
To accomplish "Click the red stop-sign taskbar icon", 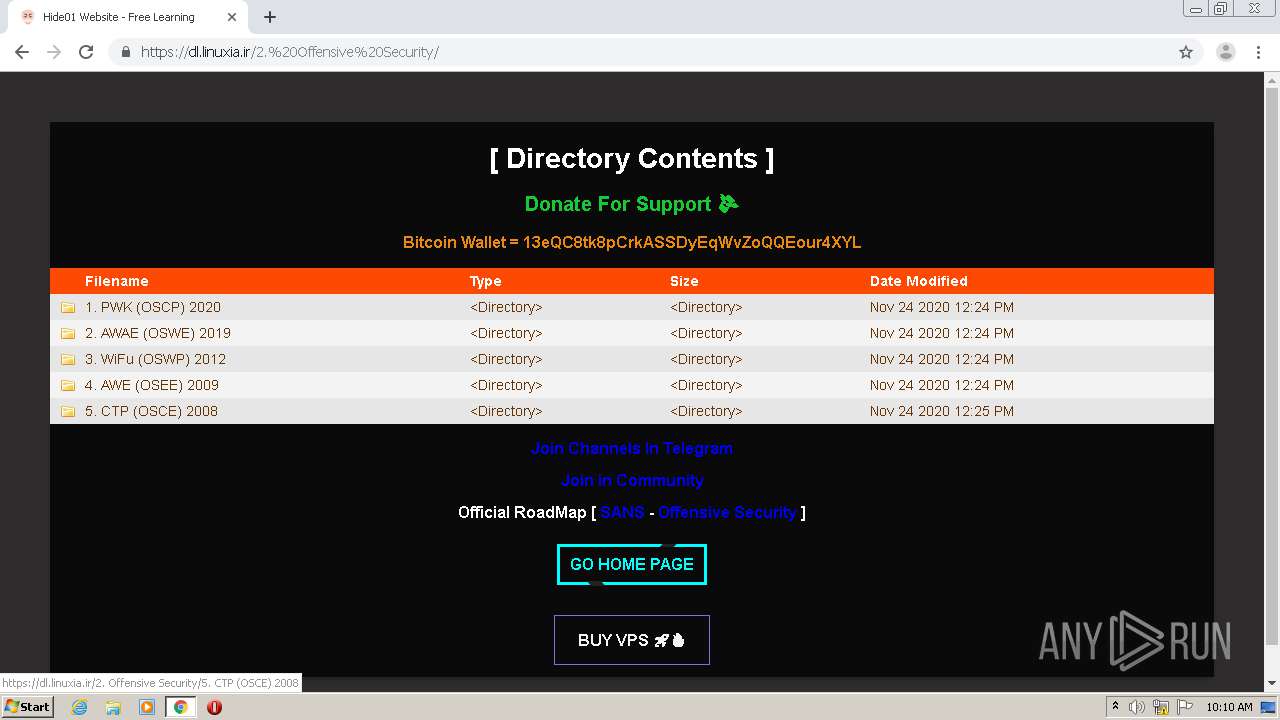I will pos(214,707).
